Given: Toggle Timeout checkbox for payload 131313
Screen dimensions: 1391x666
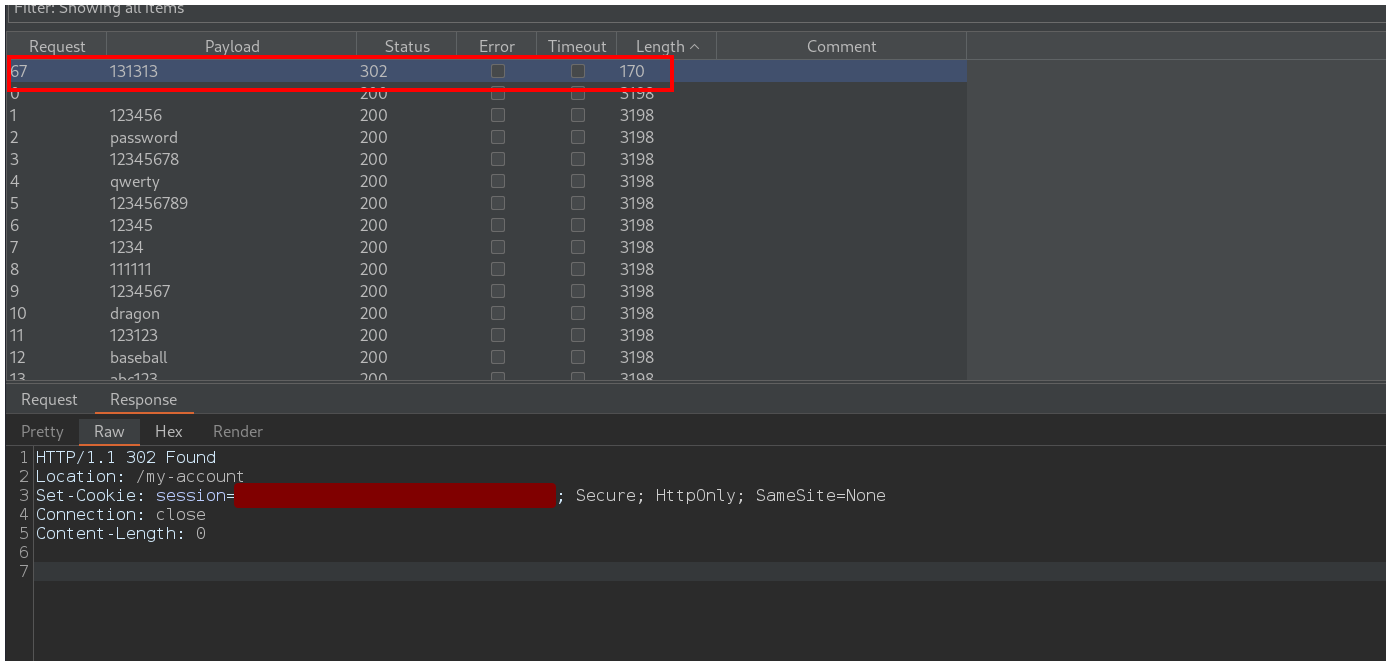Looking at the screenshot, I should [577, 72].
